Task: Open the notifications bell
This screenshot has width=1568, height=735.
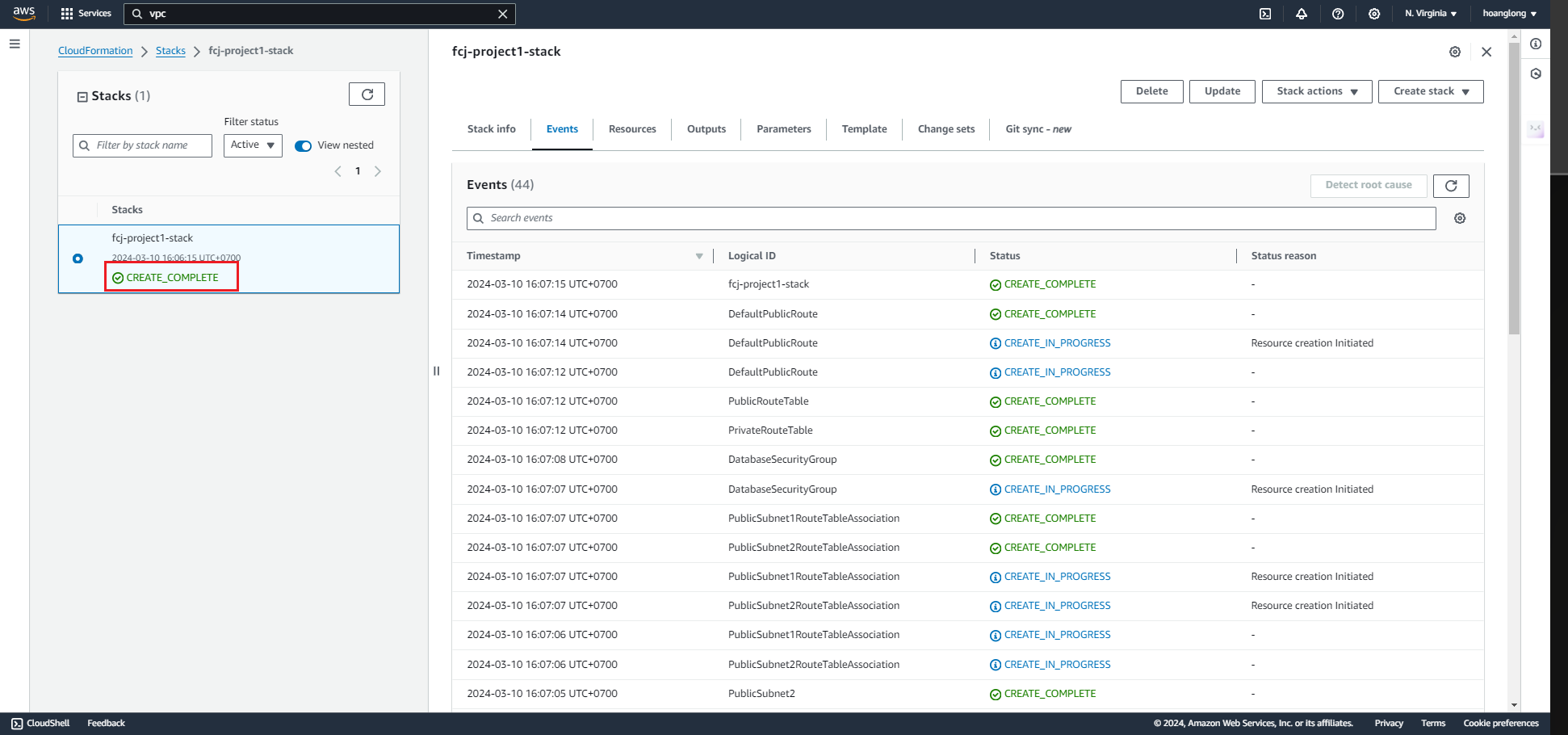Action: coord(1302,14)
